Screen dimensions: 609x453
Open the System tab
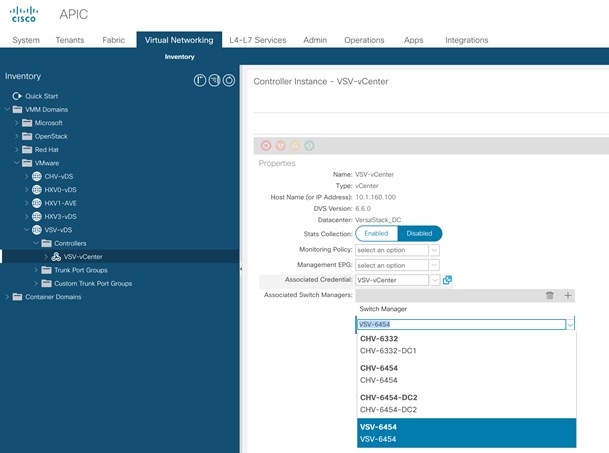(x=26, y=40)
